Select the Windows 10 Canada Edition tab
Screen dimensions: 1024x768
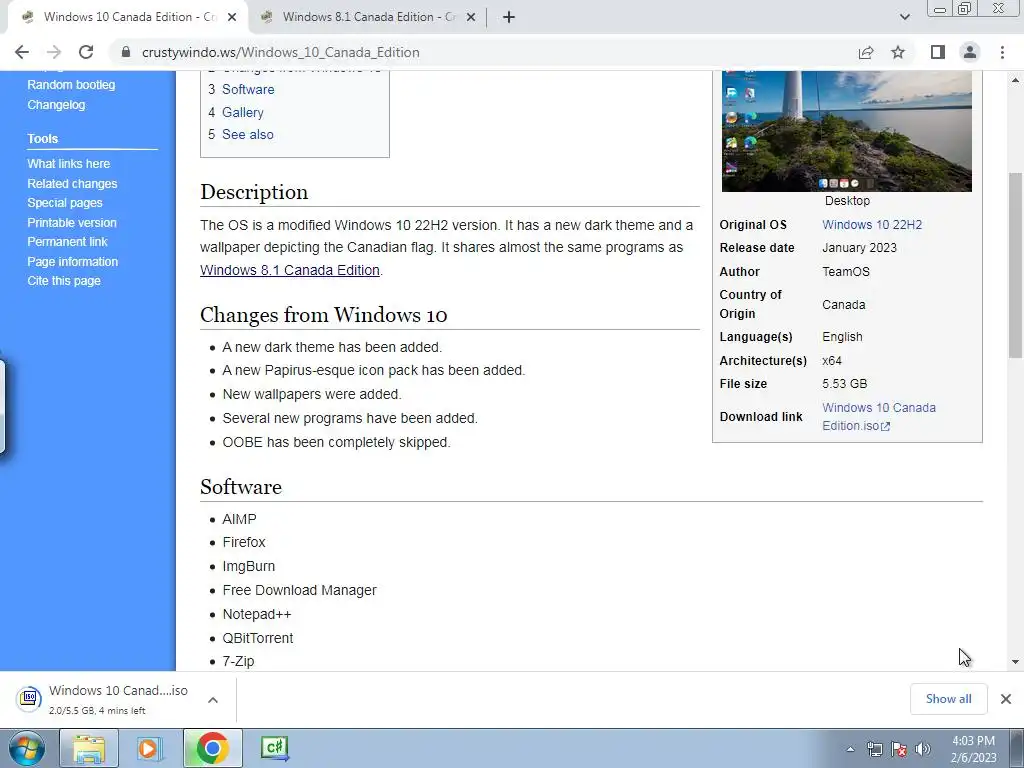coord(127,17)
